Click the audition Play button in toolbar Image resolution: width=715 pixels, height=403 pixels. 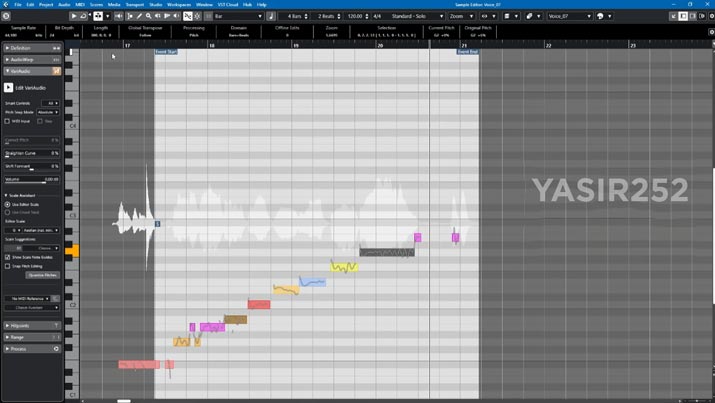74,16
